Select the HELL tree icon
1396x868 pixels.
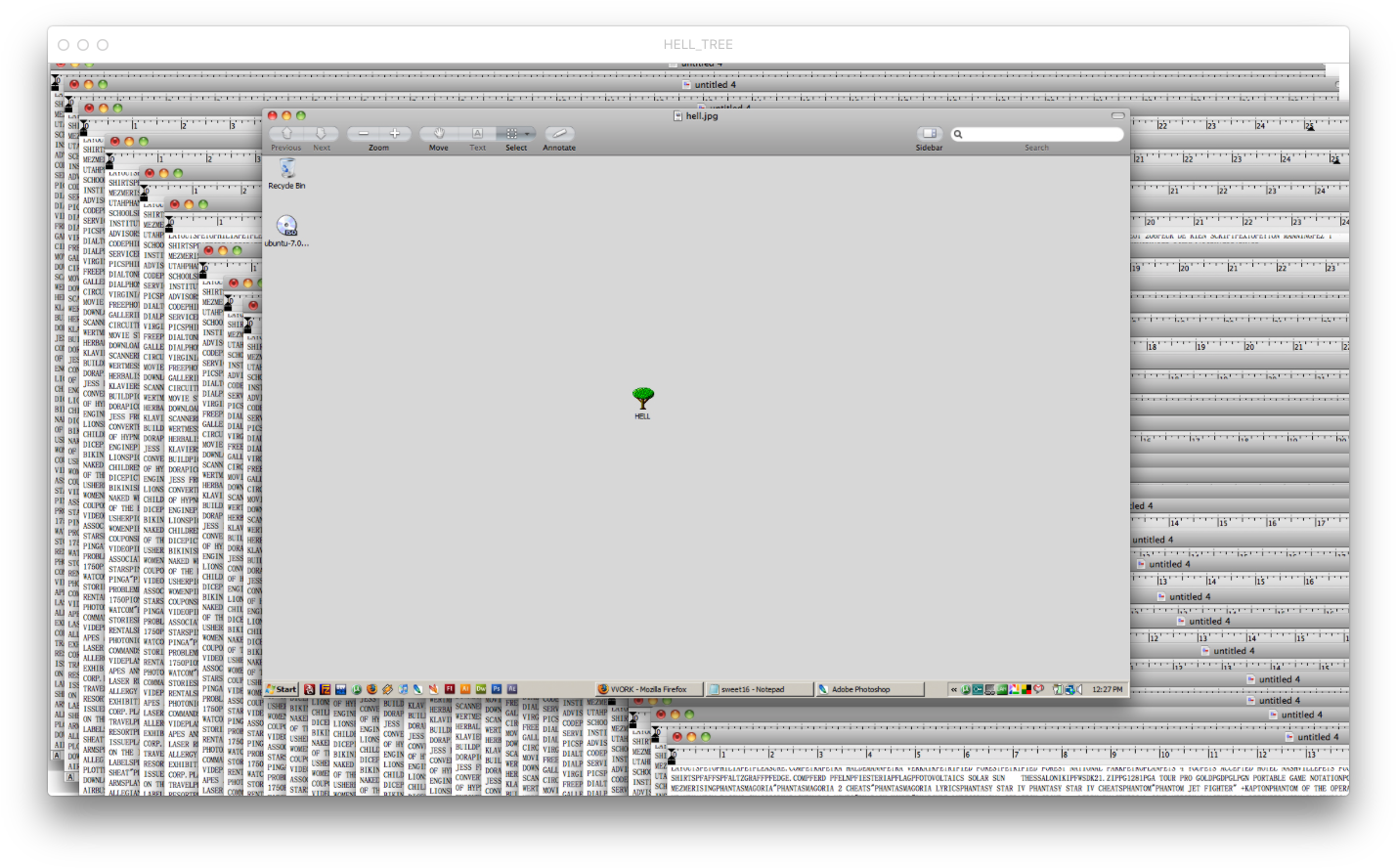pos(642,401)
